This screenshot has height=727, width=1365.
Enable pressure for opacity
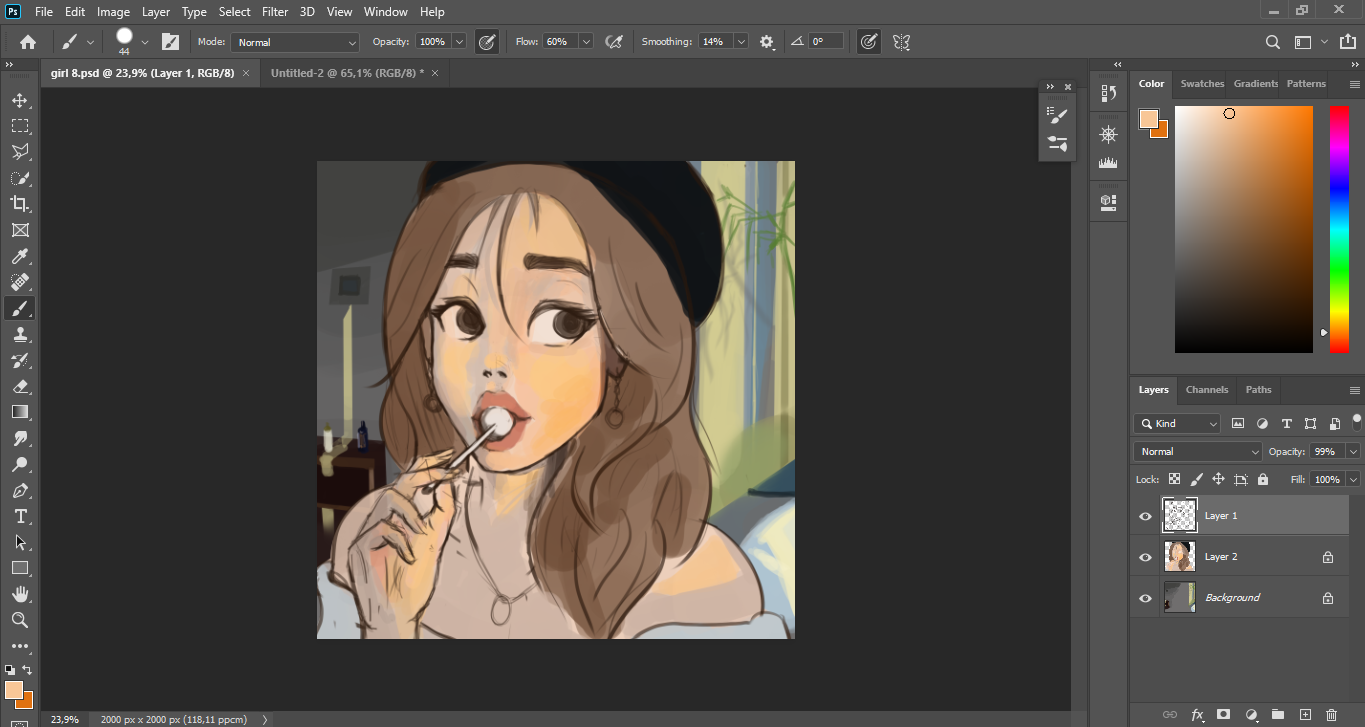pos(487,42)
